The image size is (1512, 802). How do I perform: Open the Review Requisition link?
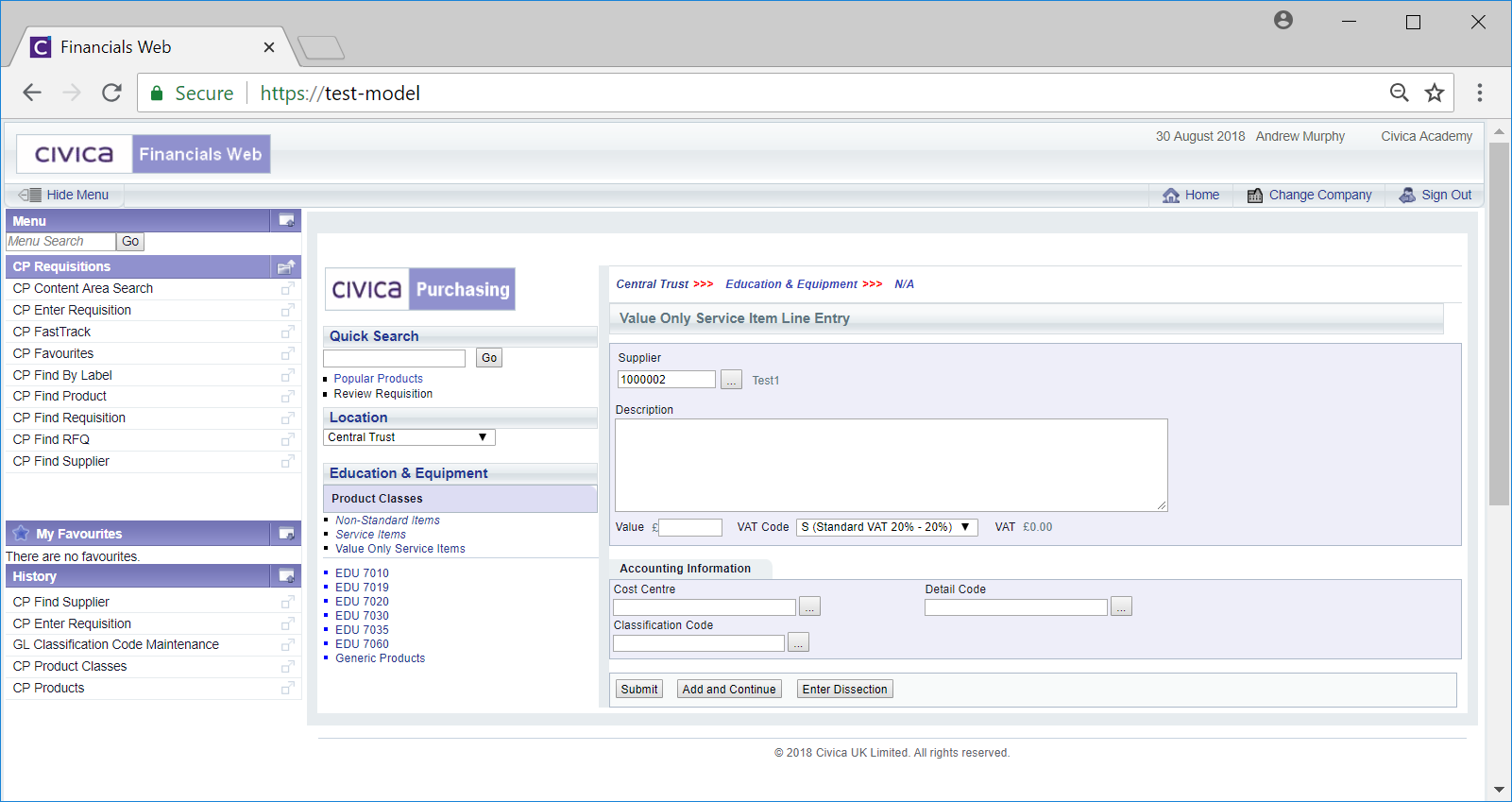382,394
